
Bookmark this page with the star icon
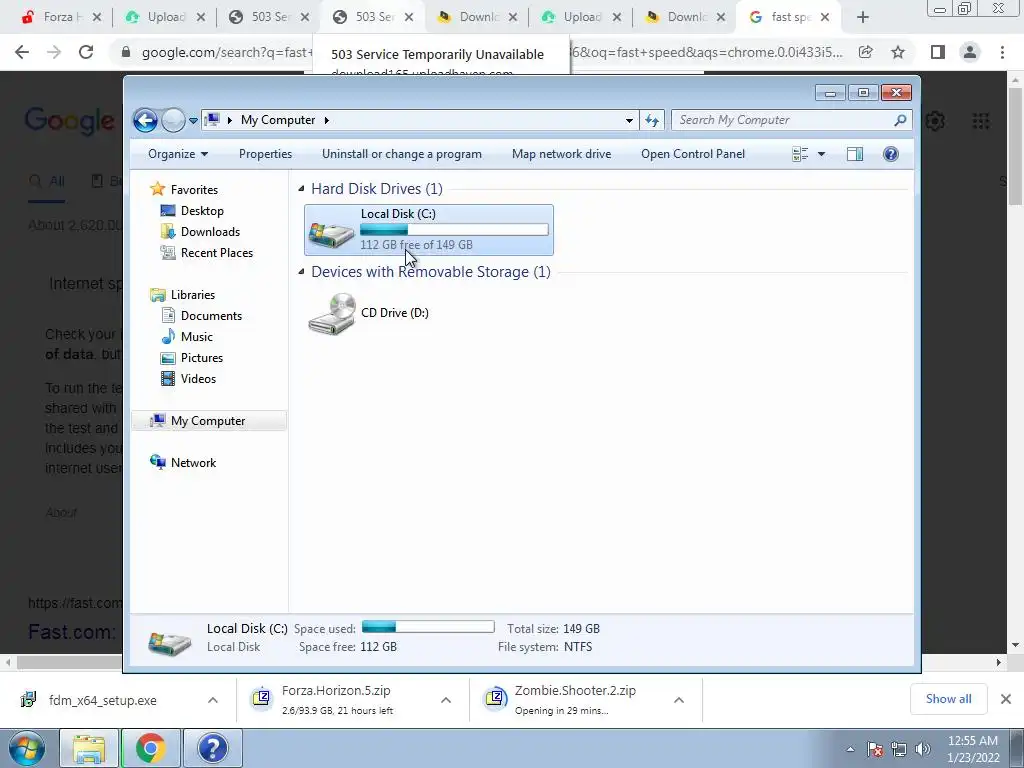point(898,52)
